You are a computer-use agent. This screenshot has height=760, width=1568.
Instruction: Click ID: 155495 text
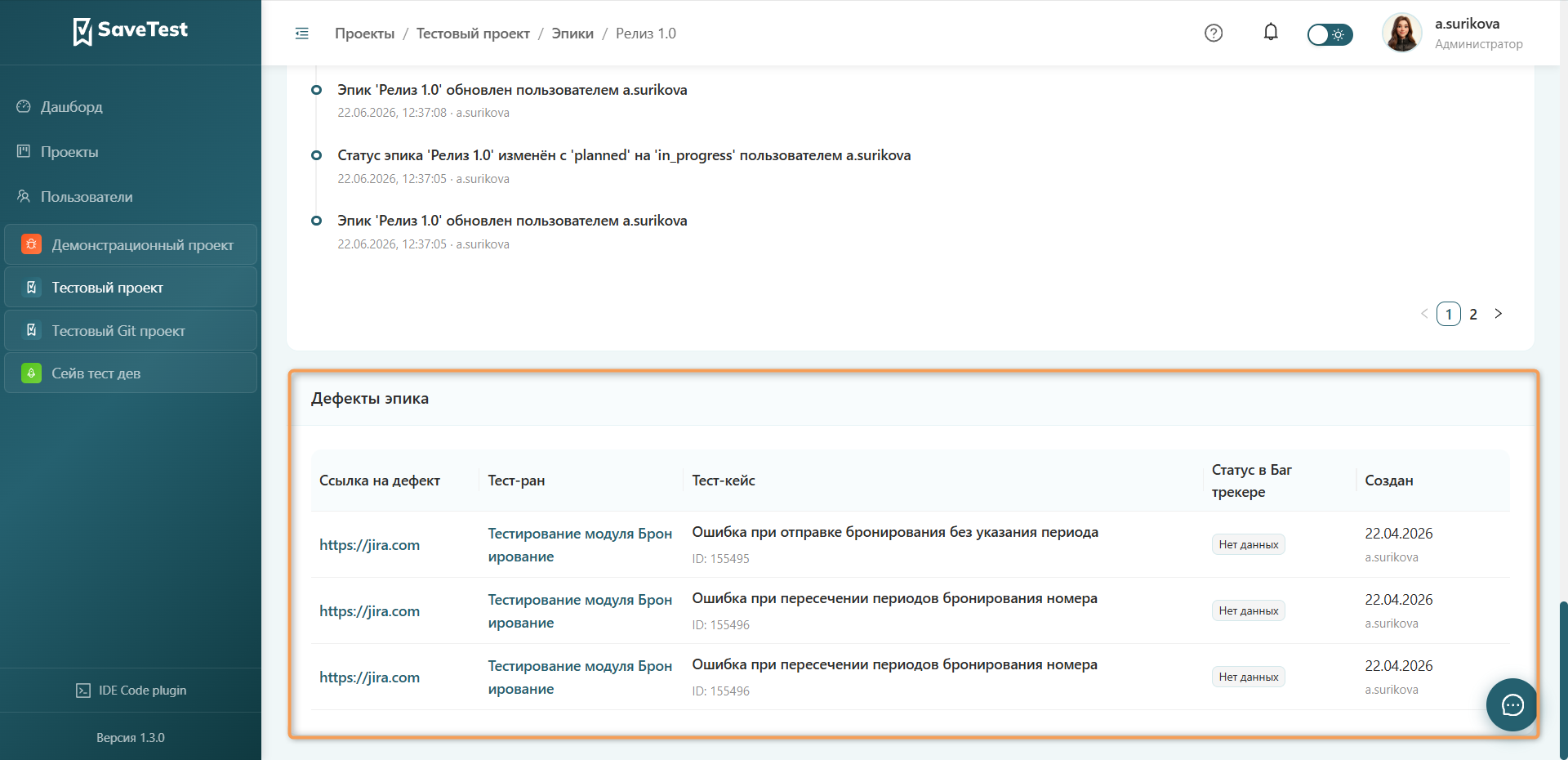click(x=720, y=559)
